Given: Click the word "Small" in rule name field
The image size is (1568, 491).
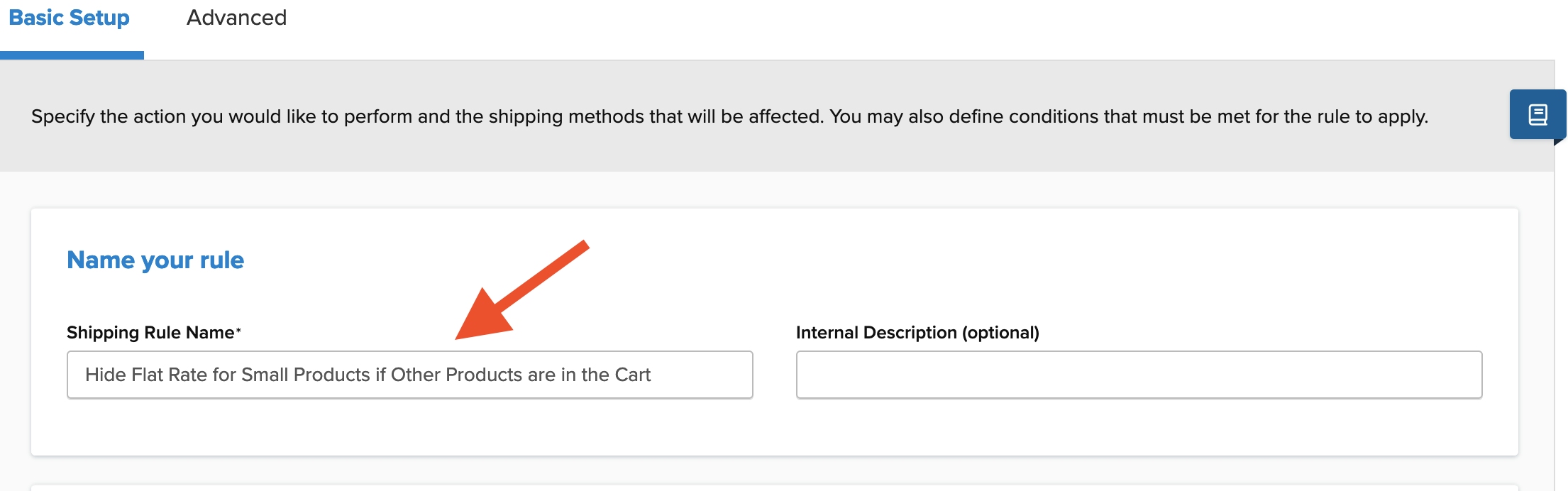Looking at the screenshot, I should click(x=265, y=375).
